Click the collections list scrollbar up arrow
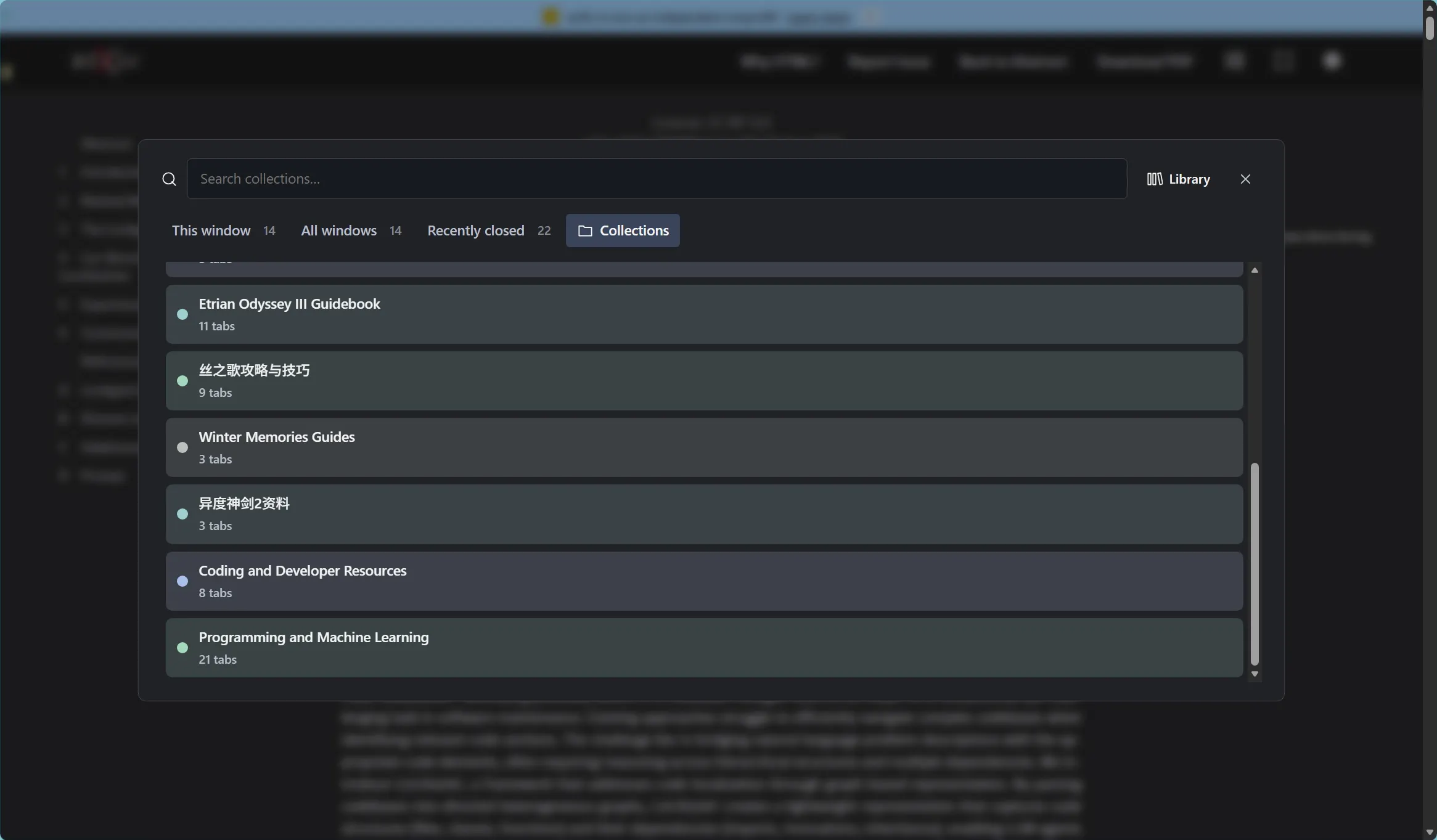The height and width of the screenshot is (840, 1437). coord(1255,271)
